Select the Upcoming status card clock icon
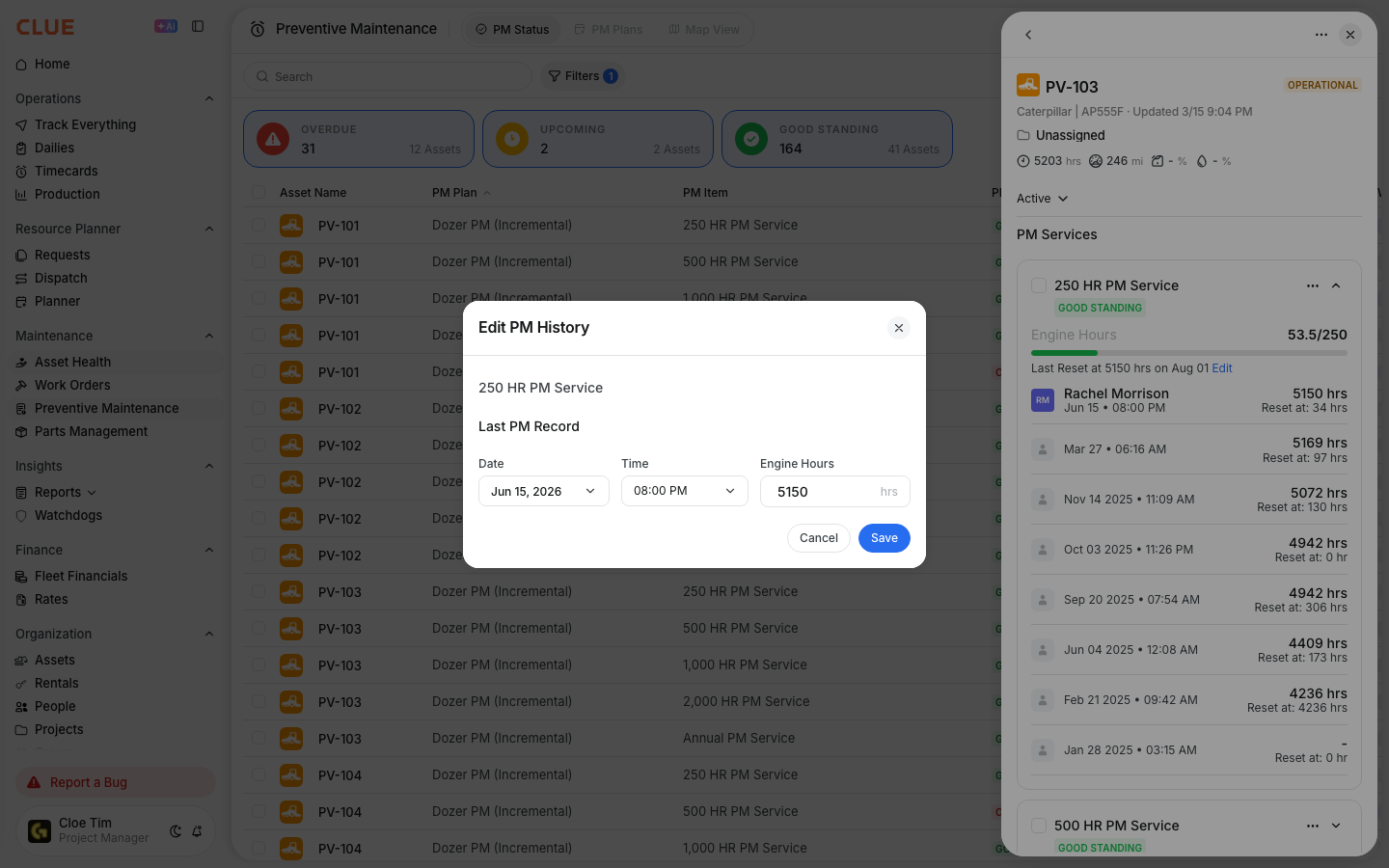This screenshot has width=1389, height=868. point(512,139)
